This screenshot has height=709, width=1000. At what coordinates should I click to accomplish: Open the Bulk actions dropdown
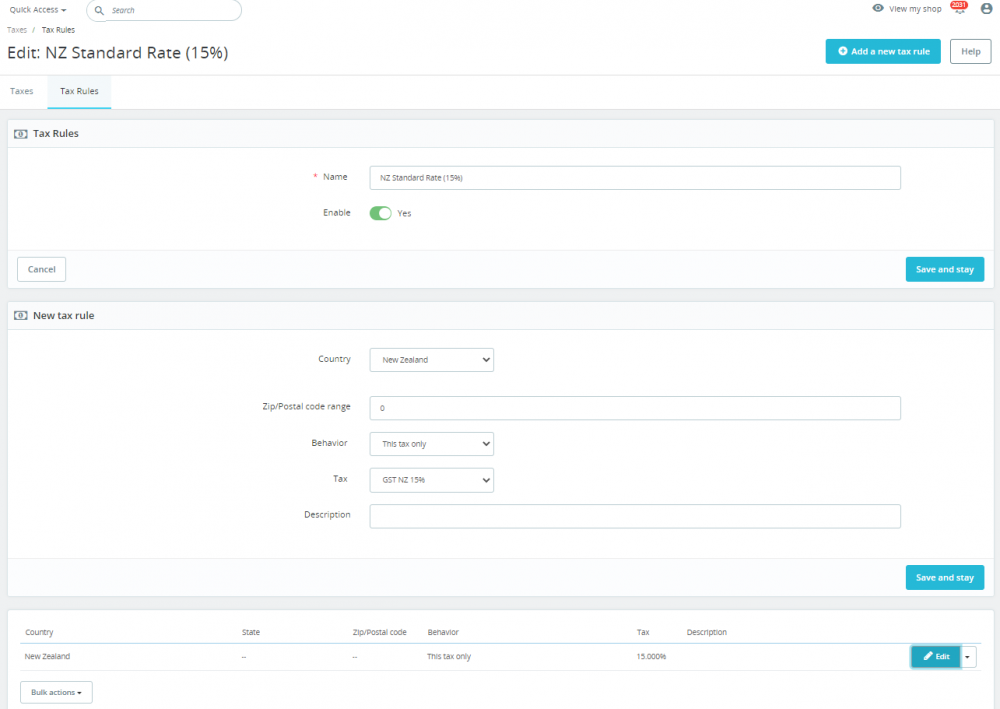56,692
